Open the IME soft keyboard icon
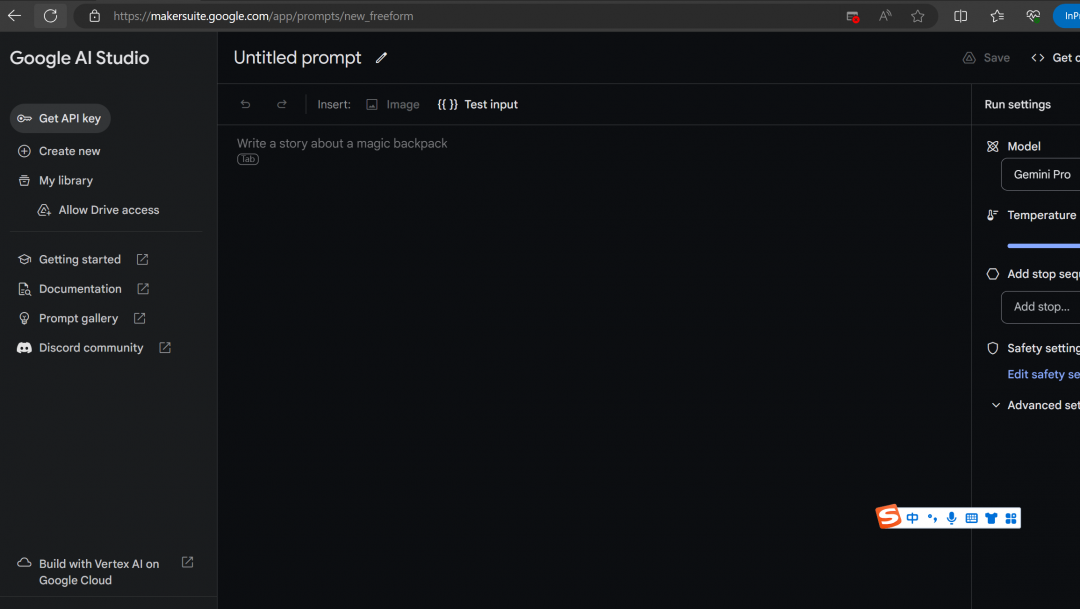Screen dimensions: 1080x609 (971, 518)
